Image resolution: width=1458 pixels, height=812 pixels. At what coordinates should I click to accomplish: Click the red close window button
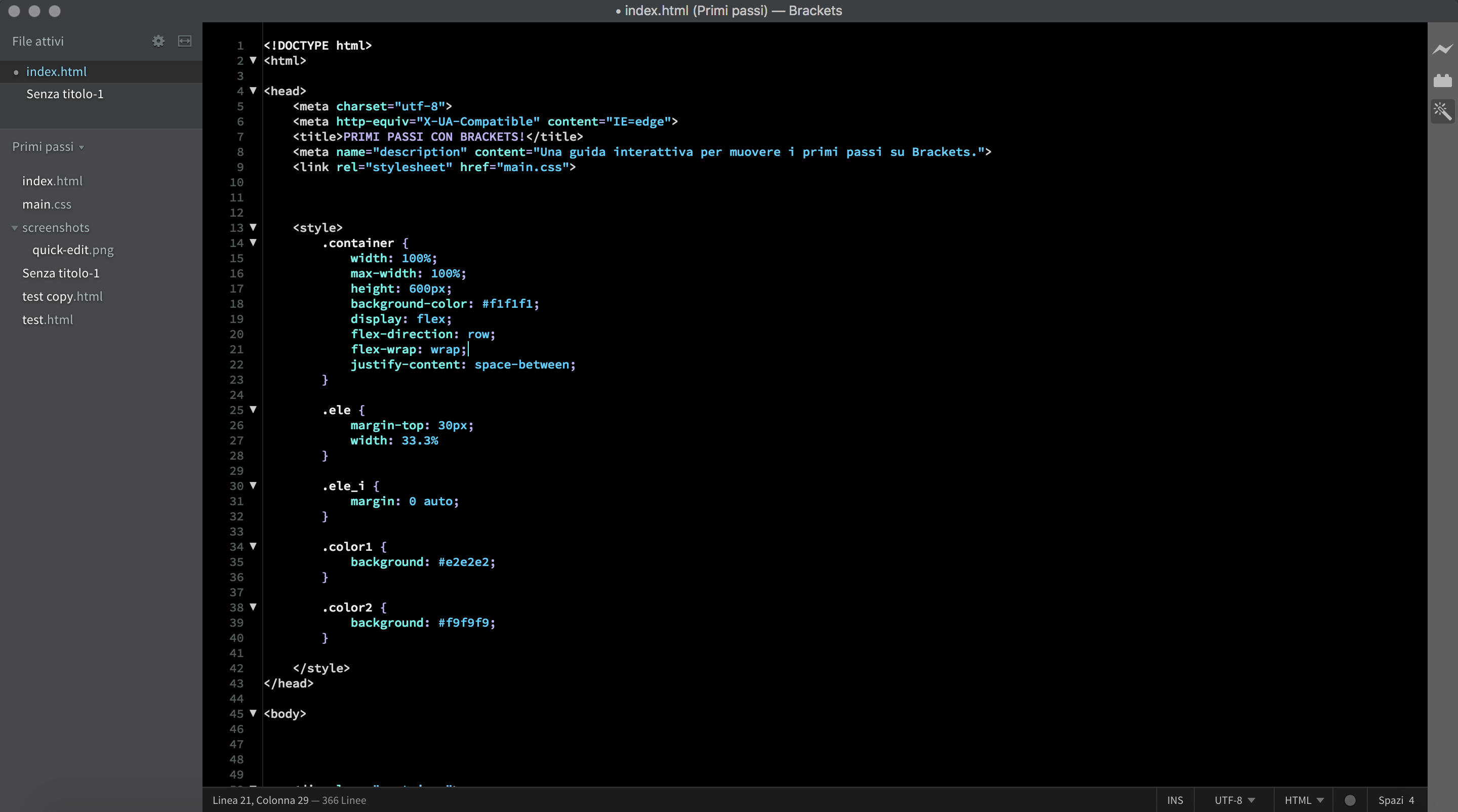15,11
